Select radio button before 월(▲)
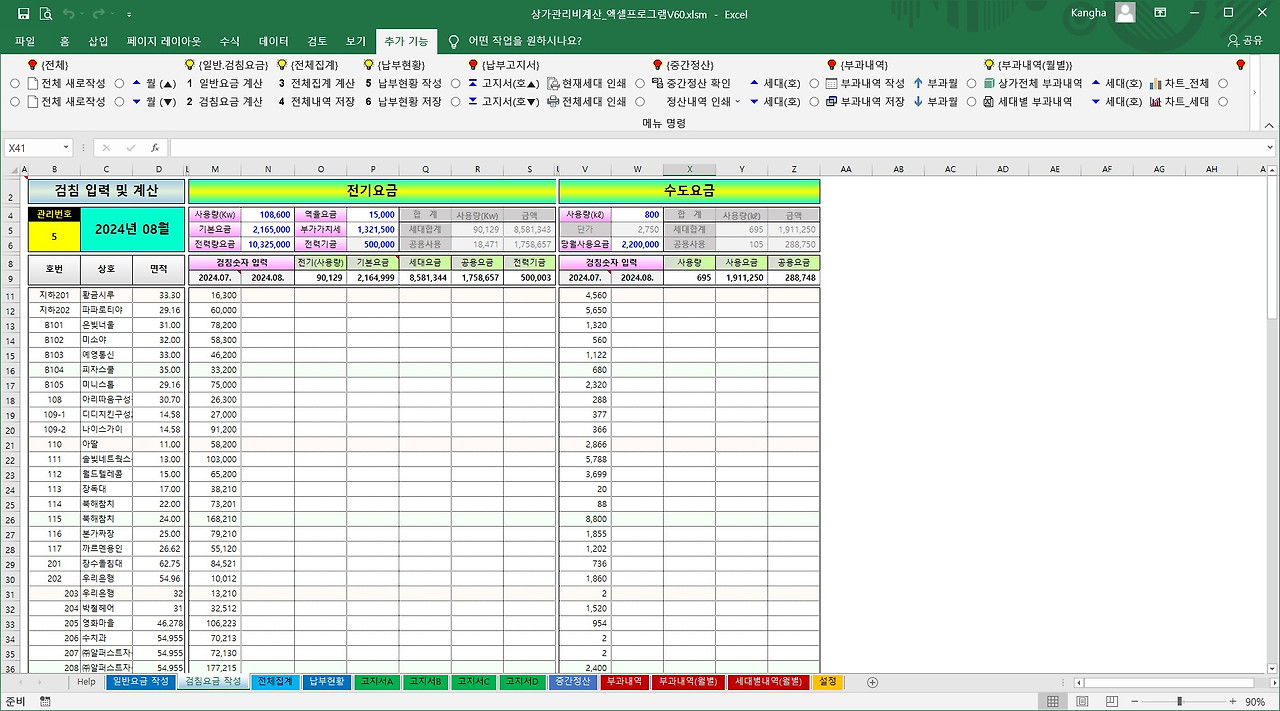The image size is (1280, 711). coord(119,83)
